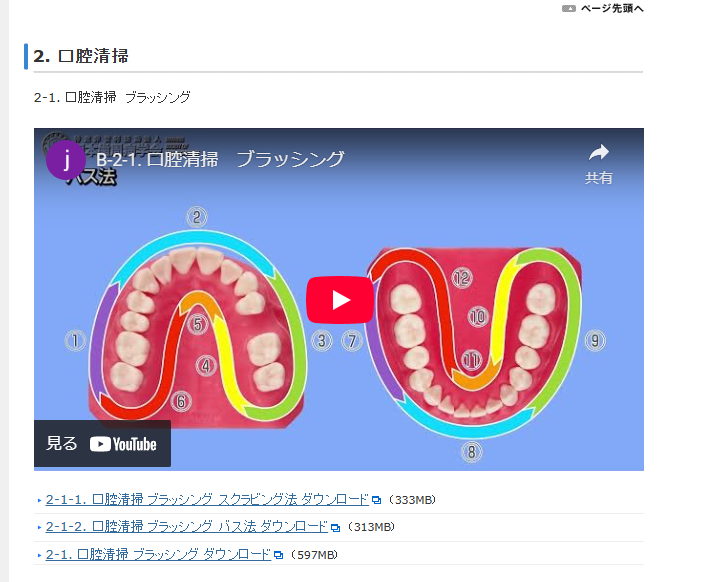The width and height of the screenshot is (702, 582).
Task: Click the up-arrow icon beside ページ先頭へ
Action: pos(569,9)
